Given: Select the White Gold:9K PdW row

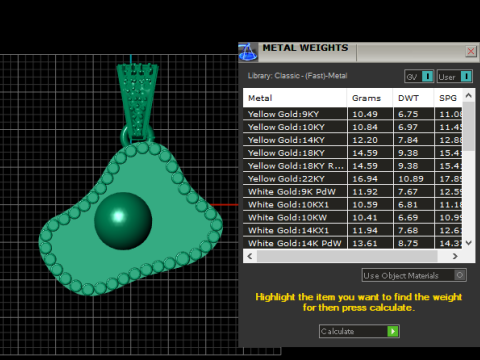Looking at the screenshot, I should tap(353, 192).
